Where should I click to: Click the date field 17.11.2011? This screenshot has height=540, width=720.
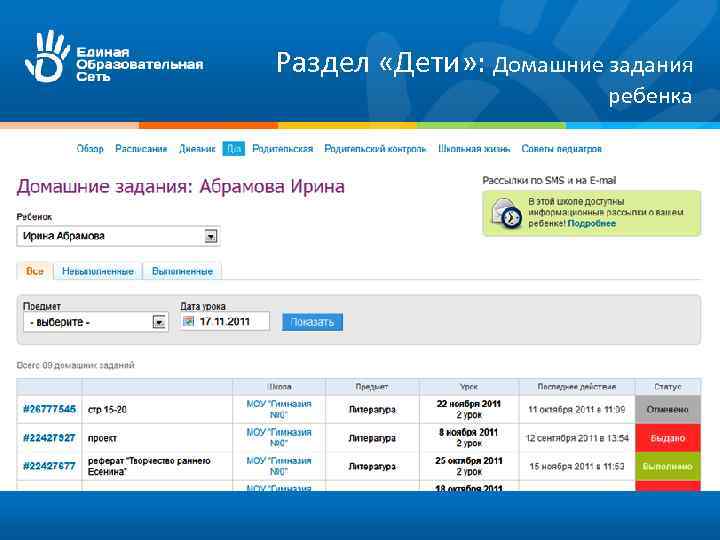(225, 321)
